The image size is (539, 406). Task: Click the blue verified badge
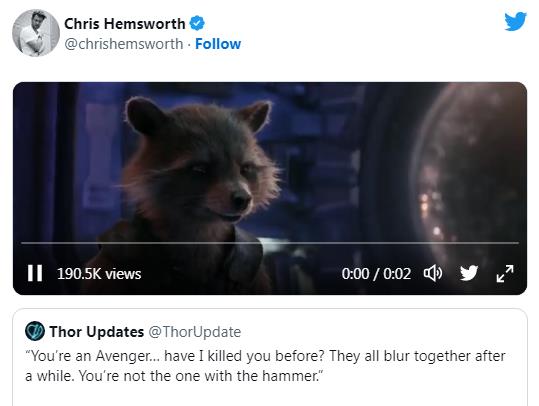pos(197,23)
